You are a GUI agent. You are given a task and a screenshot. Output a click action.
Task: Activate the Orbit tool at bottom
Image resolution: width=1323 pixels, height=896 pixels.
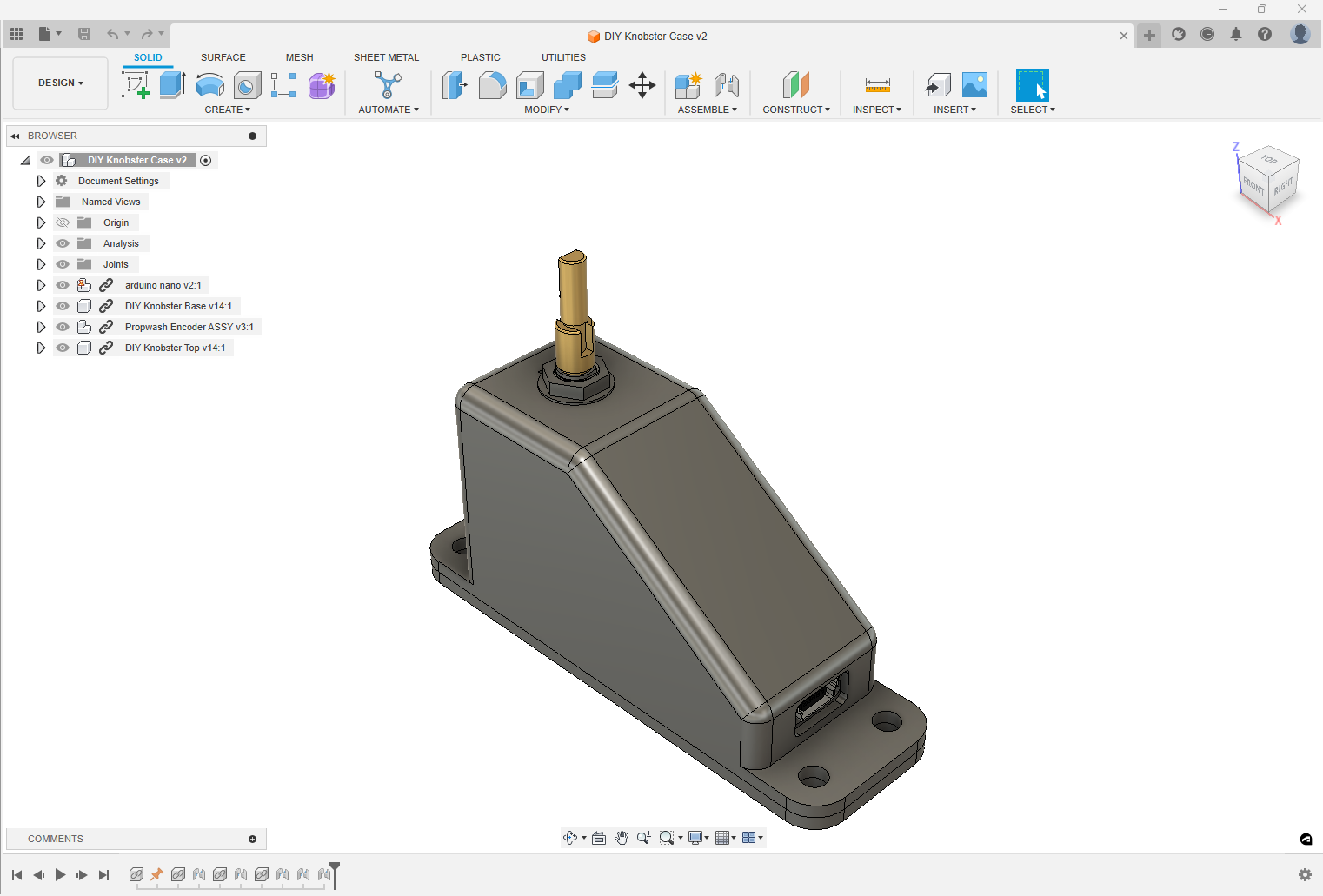point(570,837)
